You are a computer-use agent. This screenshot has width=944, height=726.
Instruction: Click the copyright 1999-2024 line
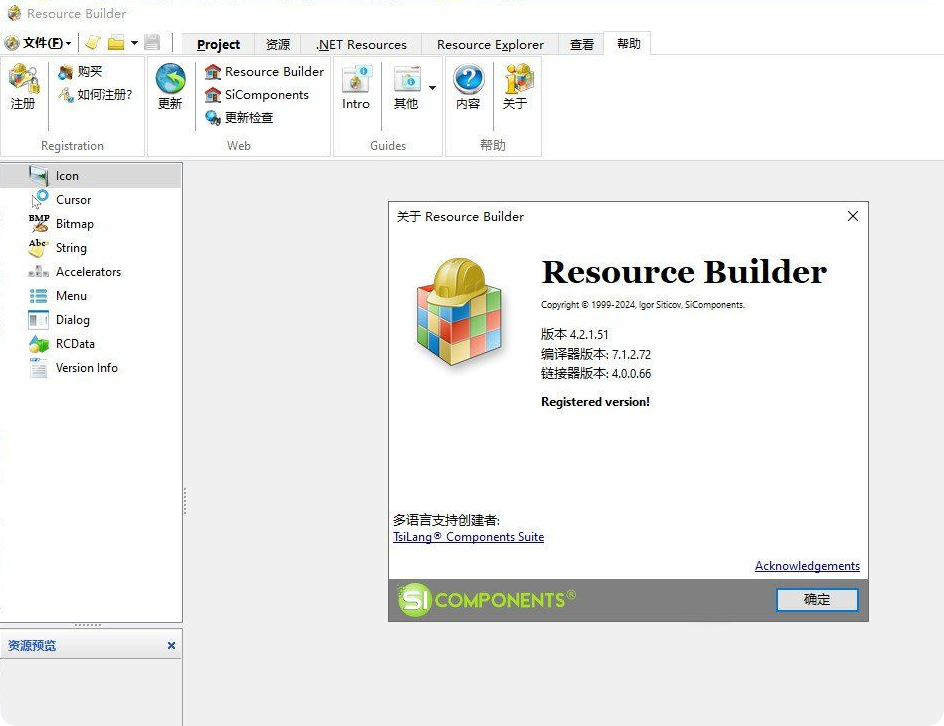tap(642, 305)
